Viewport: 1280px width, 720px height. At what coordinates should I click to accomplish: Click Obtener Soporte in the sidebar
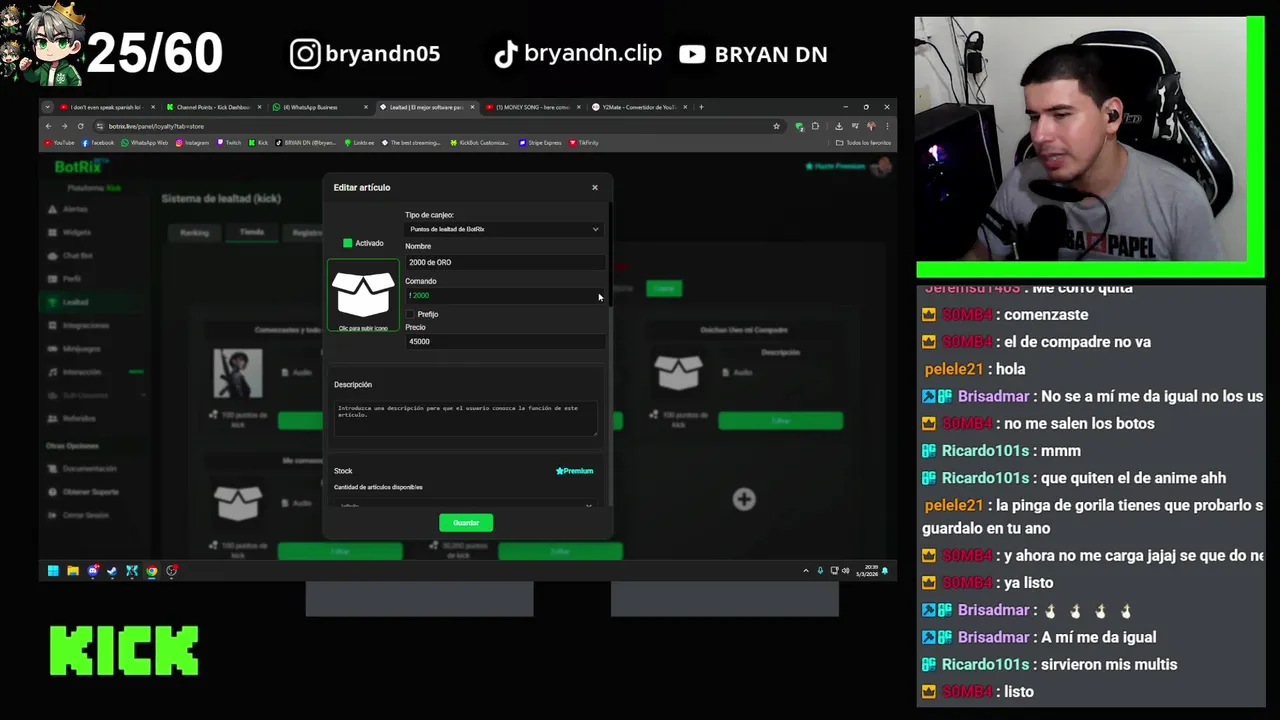[90, 492]
